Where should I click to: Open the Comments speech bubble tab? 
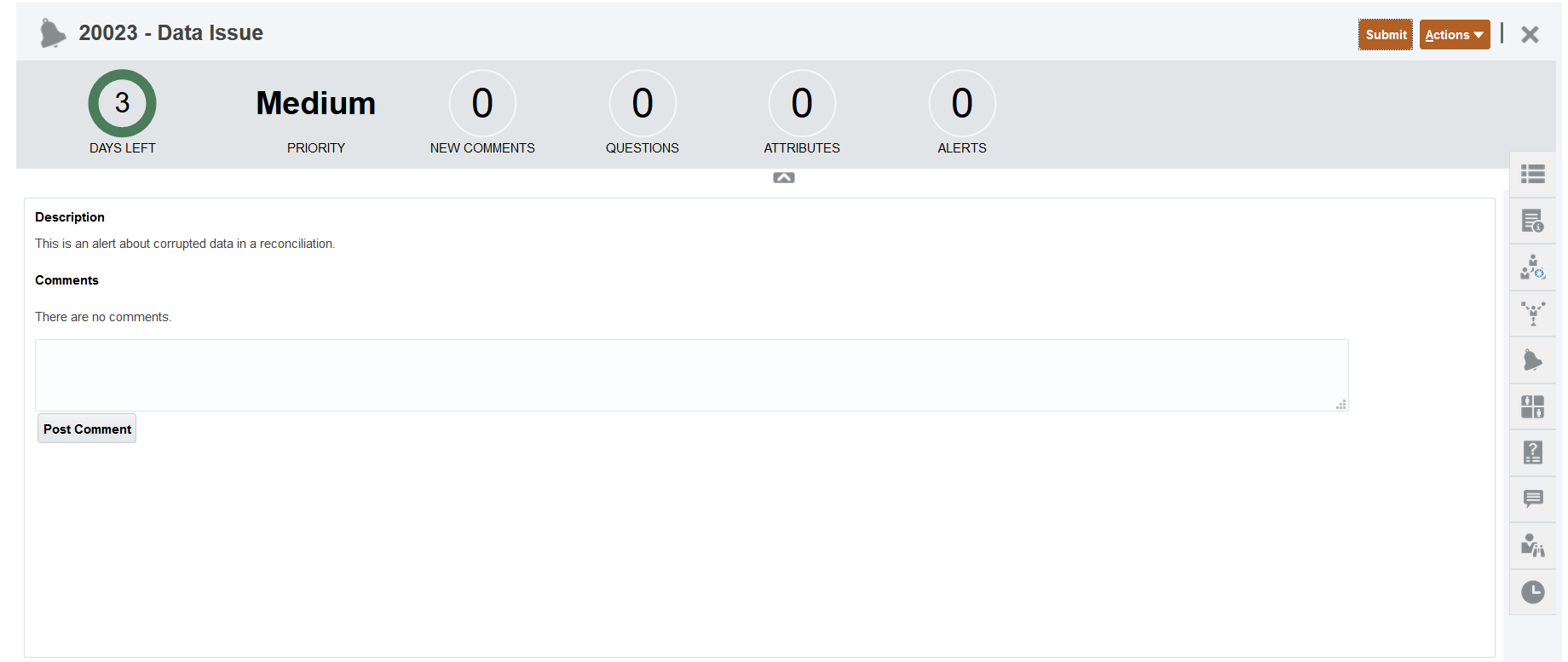[1532, 498]
